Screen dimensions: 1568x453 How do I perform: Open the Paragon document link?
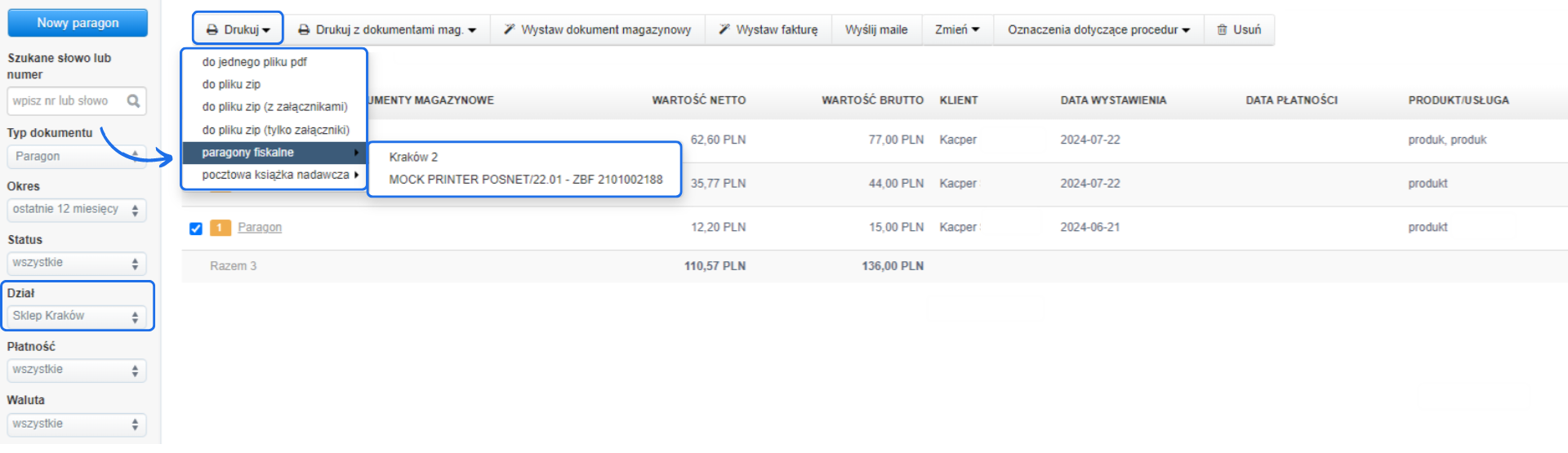point(260,228)
